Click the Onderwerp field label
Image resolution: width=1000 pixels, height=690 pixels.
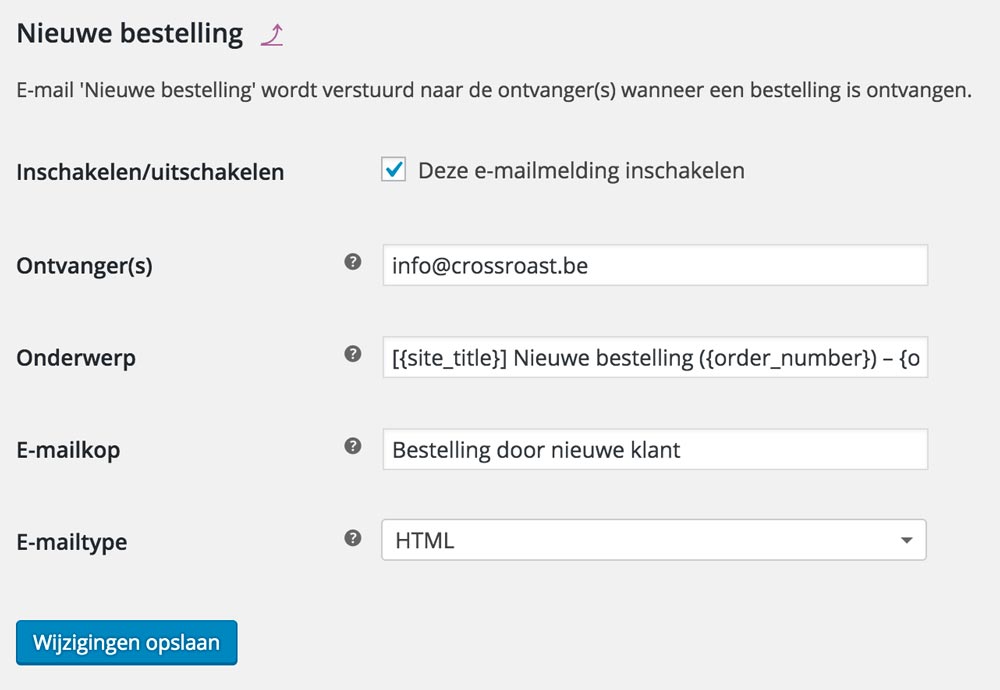coord(76,358)
